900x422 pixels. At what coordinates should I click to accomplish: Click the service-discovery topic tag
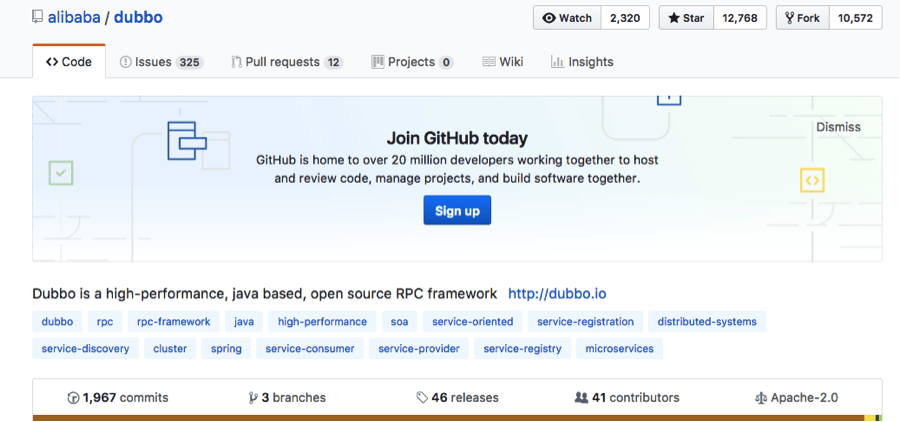tap(86, 349)
